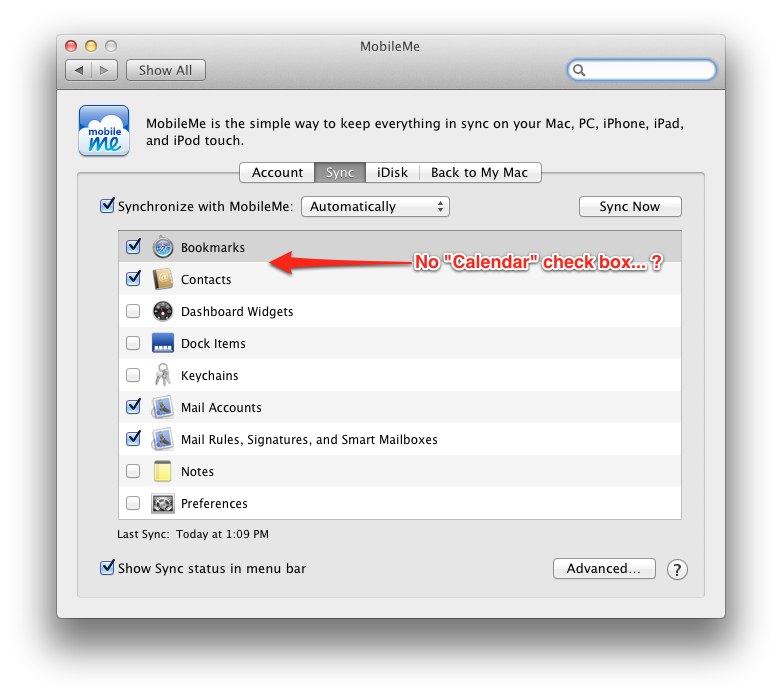
Task: Click the Keychains keys icon
Action: pyautogui.click(x=163, y=375)
